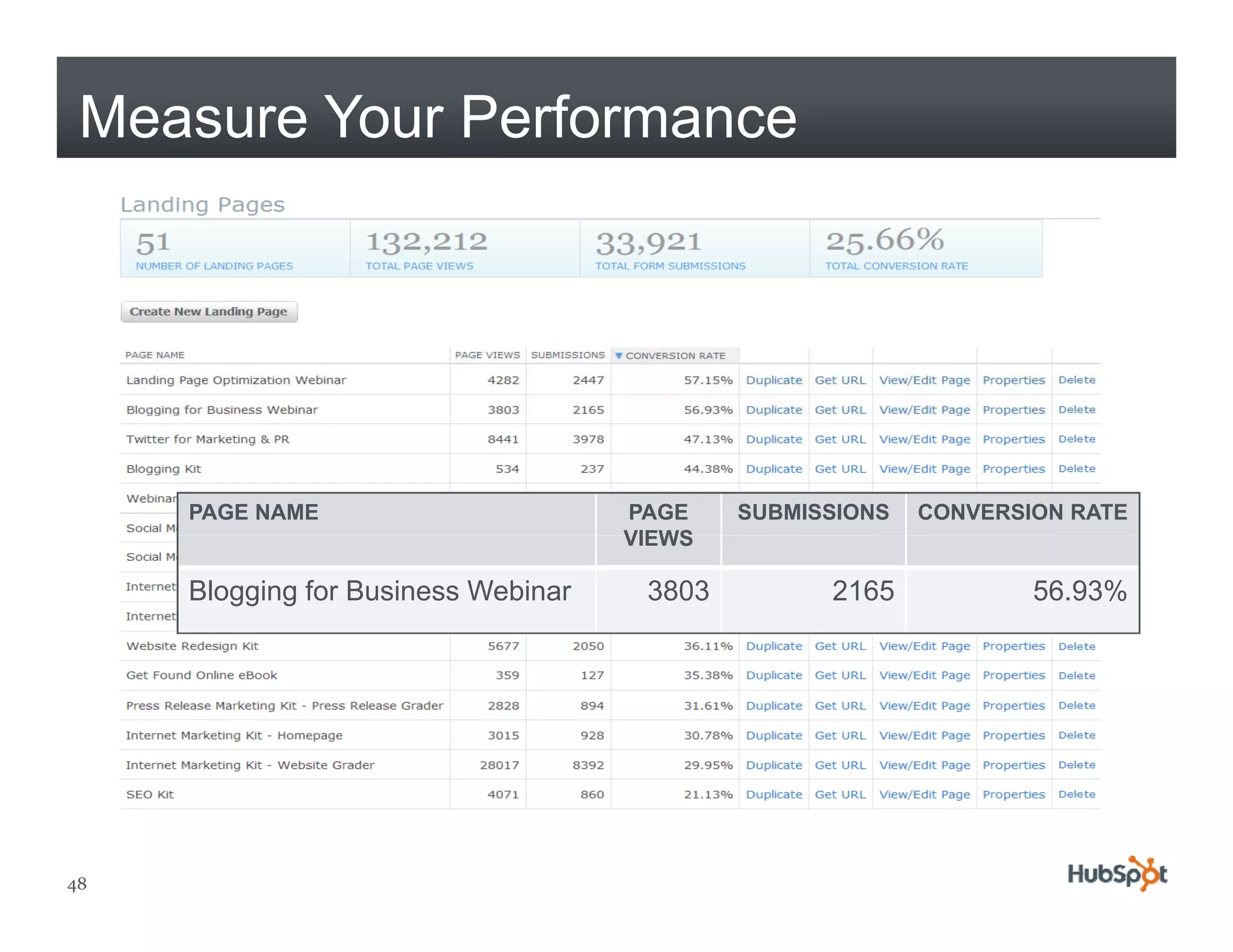This screenshot has width=1233, height=952.
Task: Open Properties for SEO Kit
Action: pos(1013,795)
